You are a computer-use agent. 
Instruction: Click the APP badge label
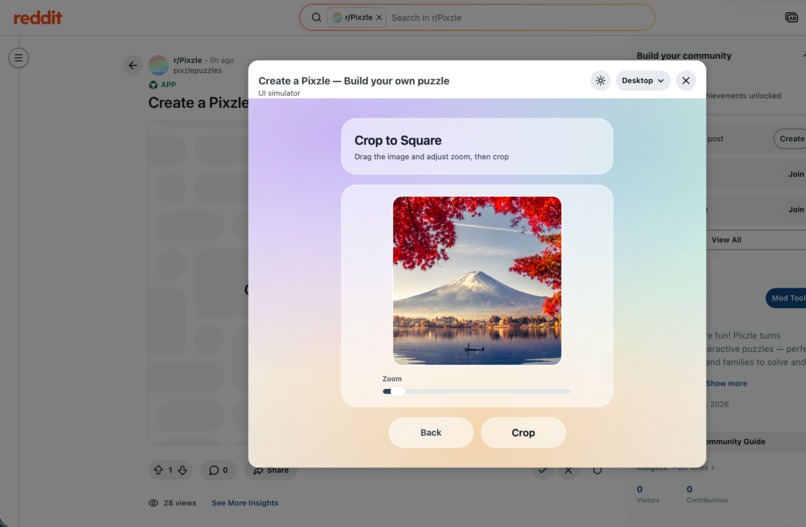(x=168, y=85)
